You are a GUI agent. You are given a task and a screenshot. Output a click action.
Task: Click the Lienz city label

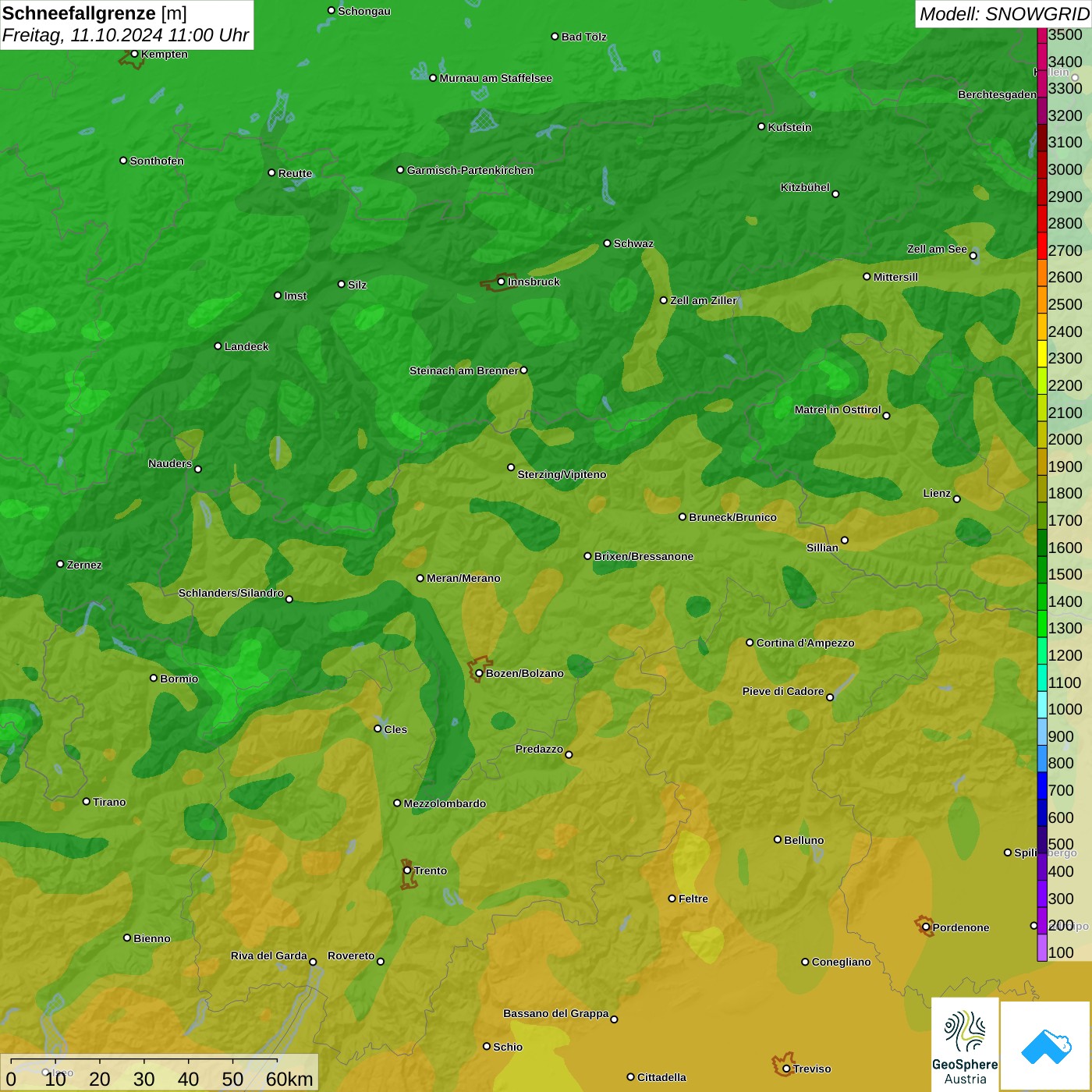(937, 493)
